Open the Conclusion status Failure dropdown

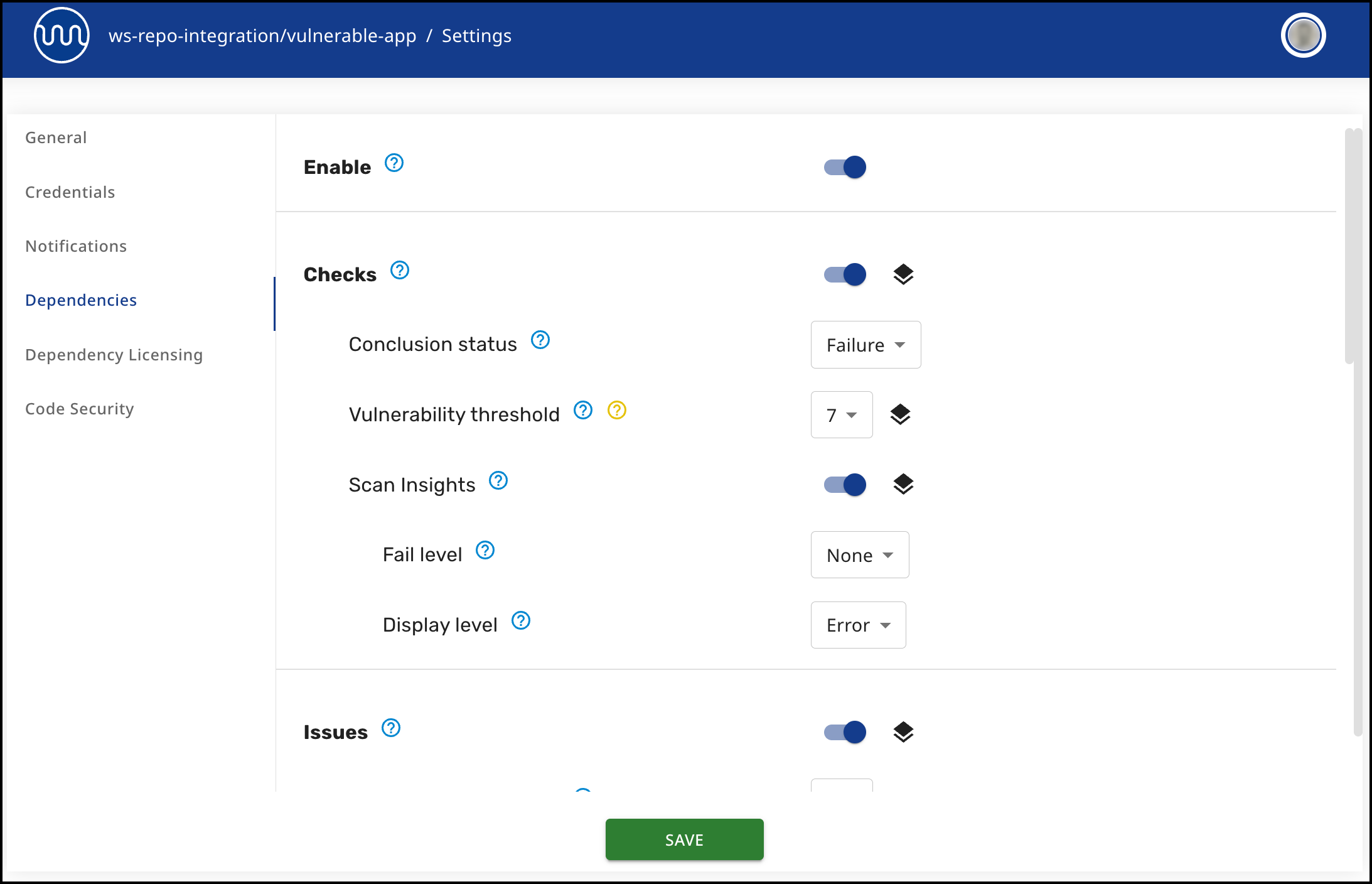click(x=866, y=345)
